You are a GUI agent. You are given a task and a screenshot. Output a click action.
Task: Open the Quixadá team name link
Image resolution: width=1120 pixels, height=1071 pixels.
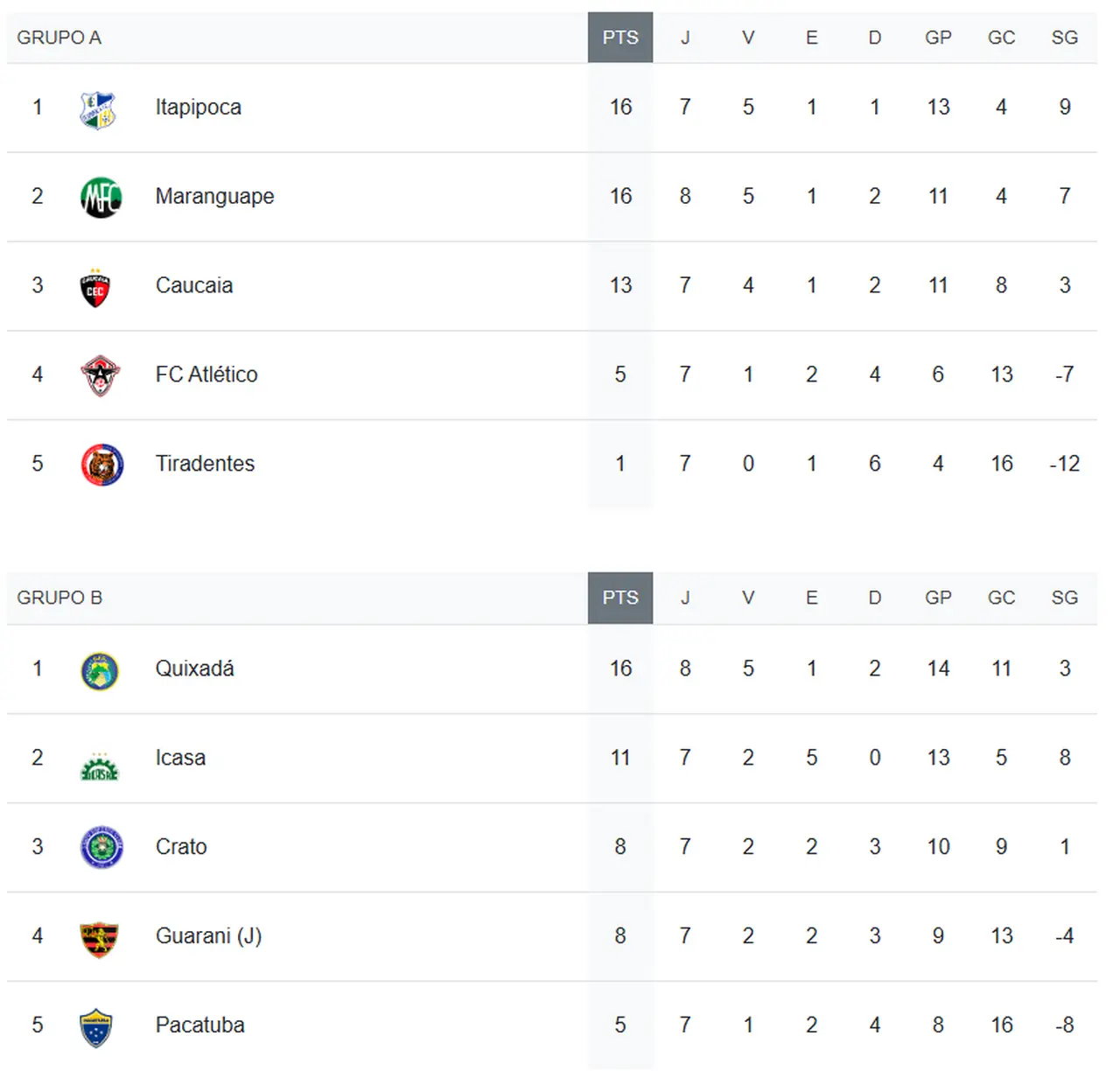click(195, 669)
